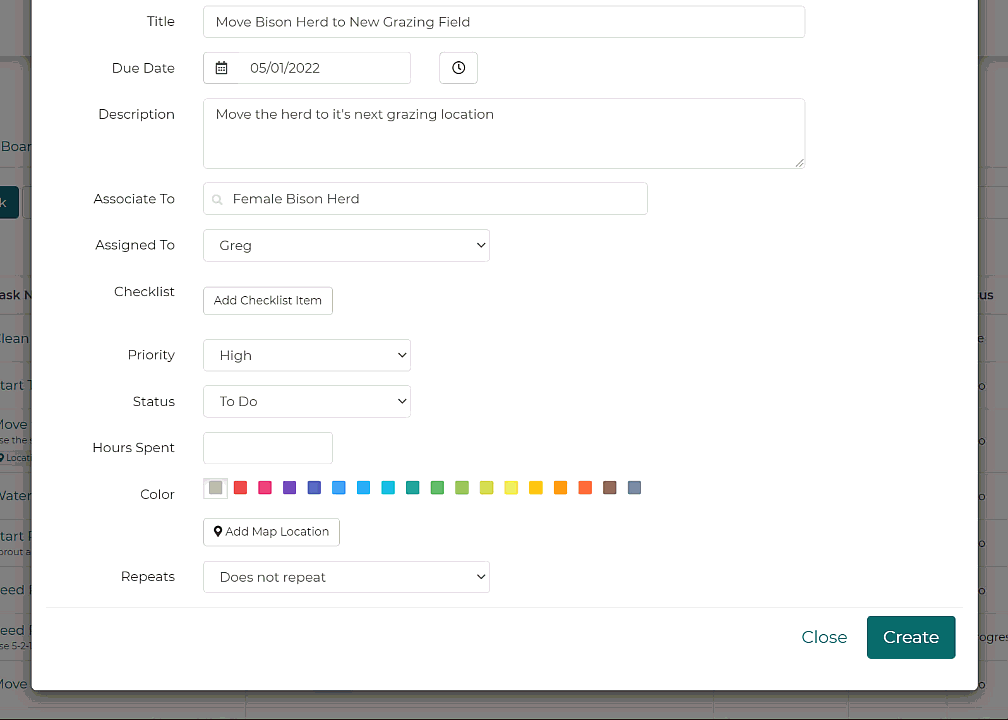Click the Close link
This screenshot has width=1008, height=720.
824,637
